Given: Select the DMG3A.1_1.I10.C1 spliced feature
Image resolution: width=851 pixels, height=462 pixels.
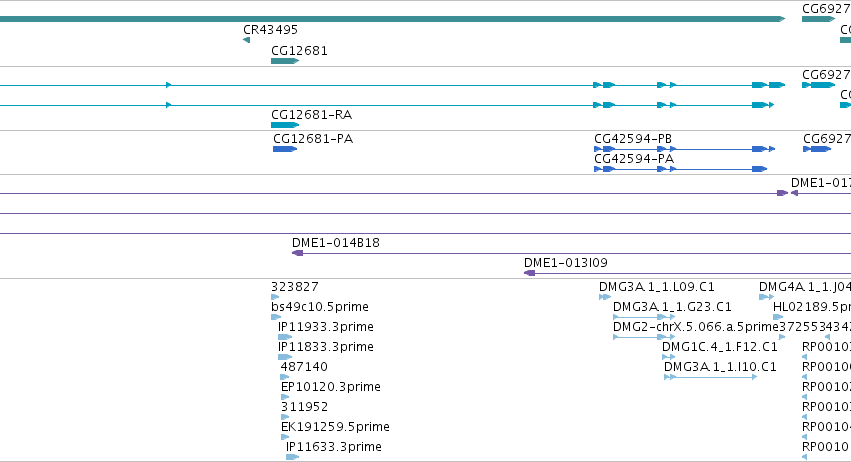Looking at the screenshot, I should pos(710,377).
